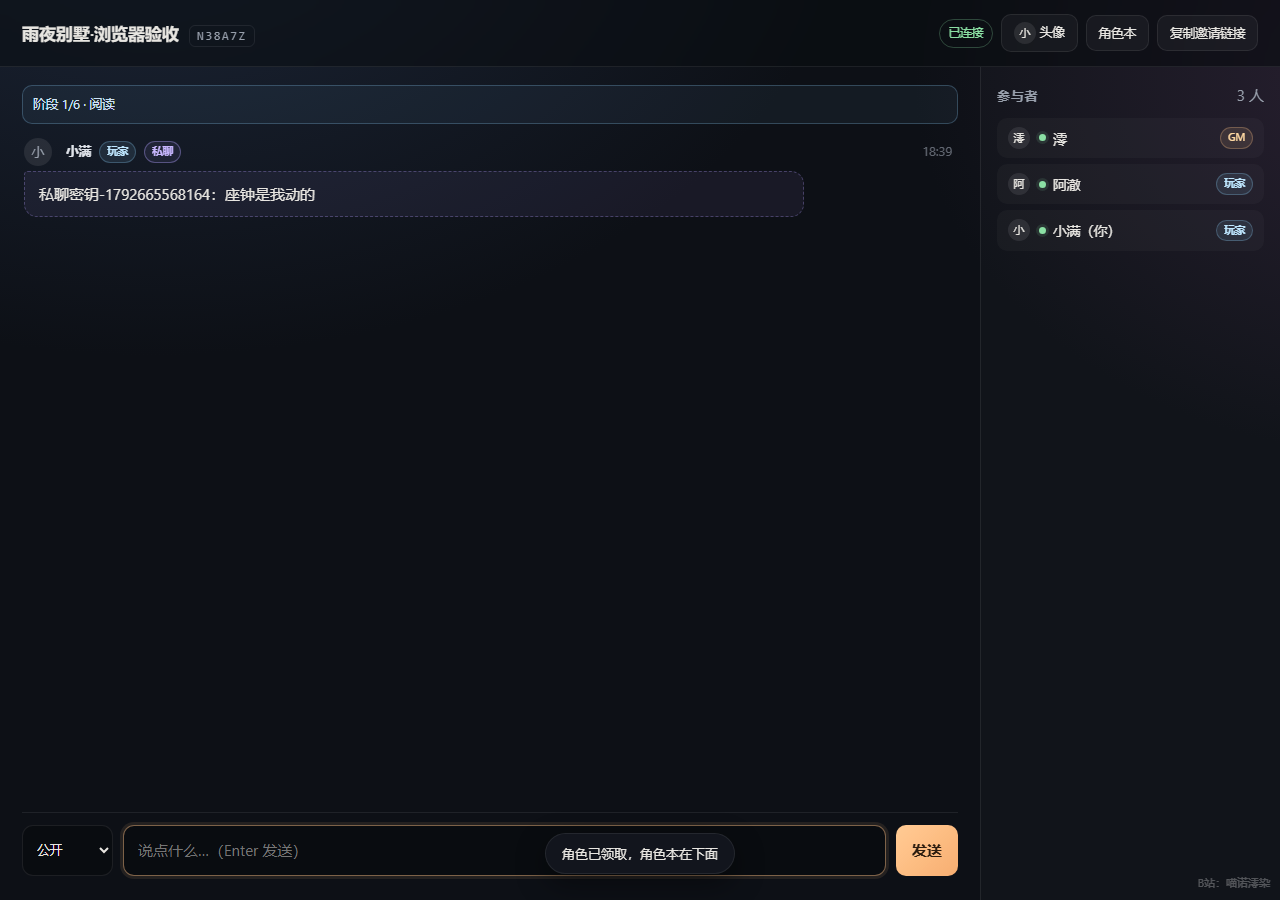Click the 玩家 badge next to 小满（你）

[x=1234, y=230]
